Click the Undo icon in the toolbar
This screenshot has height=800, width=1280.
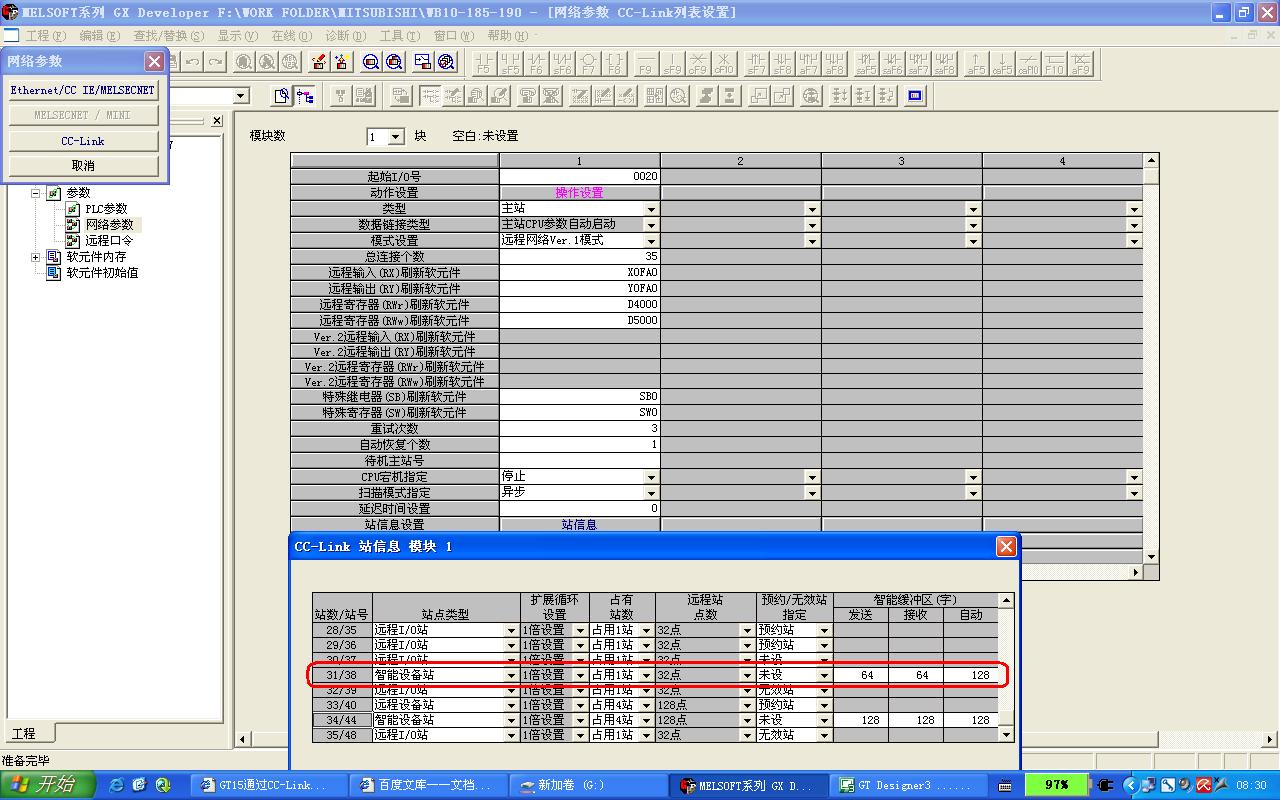pos(192,62)
